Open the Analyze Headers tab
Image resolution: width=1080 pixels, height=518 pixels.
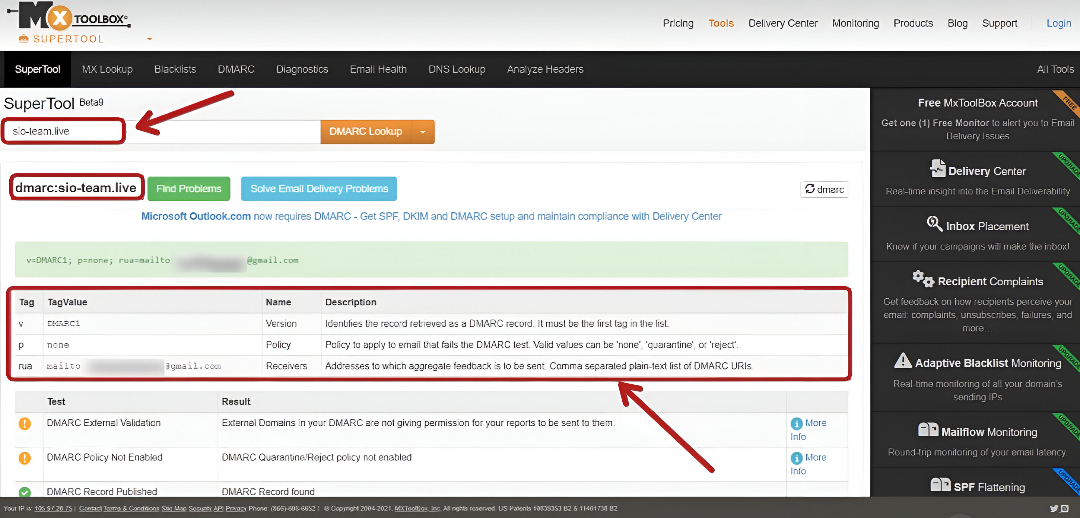click(545, 69)
